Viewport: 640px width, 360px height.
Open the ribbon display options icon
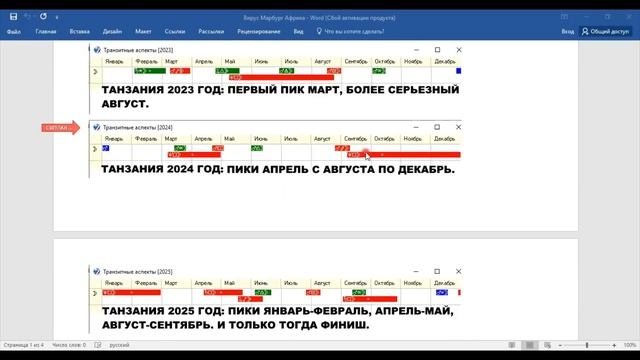(564, 17)
